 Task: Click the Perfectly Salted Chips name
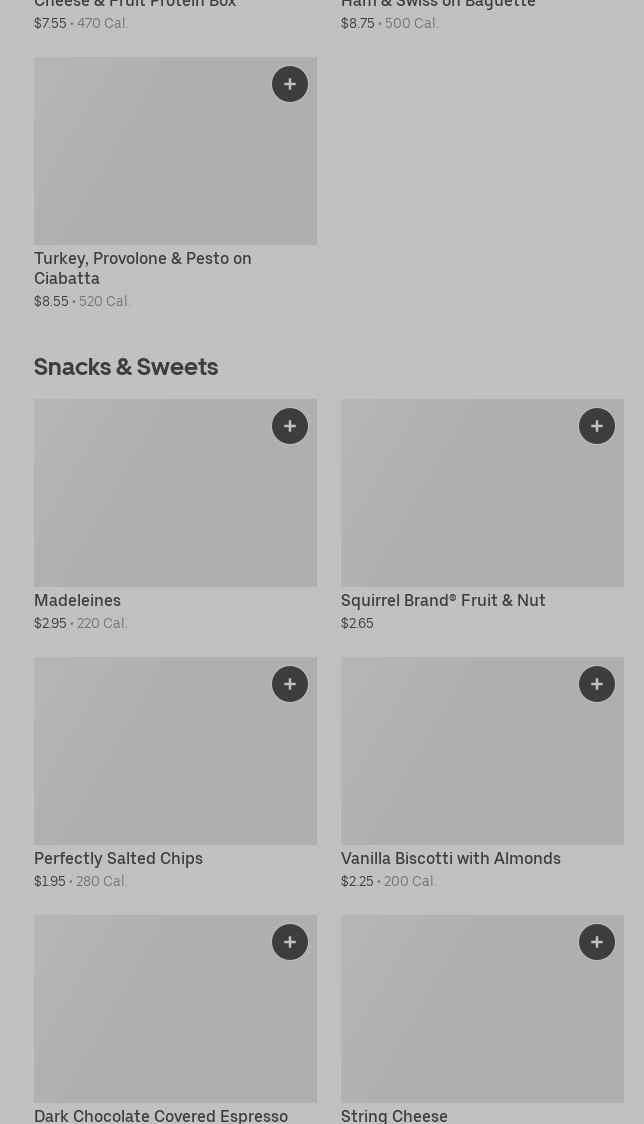click(x=118, y=858)
